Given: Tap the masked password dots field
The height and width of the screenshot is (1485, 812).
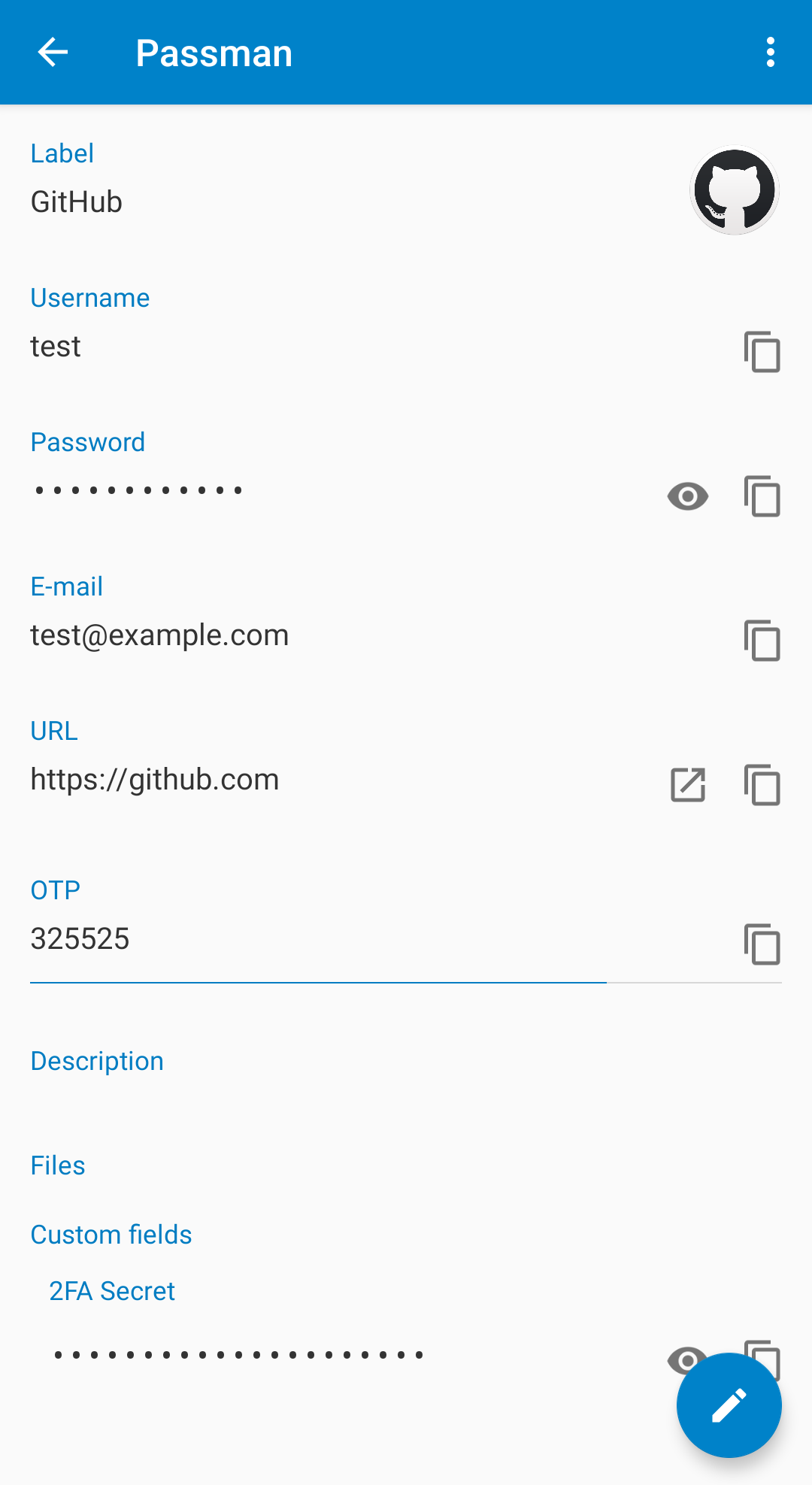Looking at the screenshot, I should coord(139,491).
